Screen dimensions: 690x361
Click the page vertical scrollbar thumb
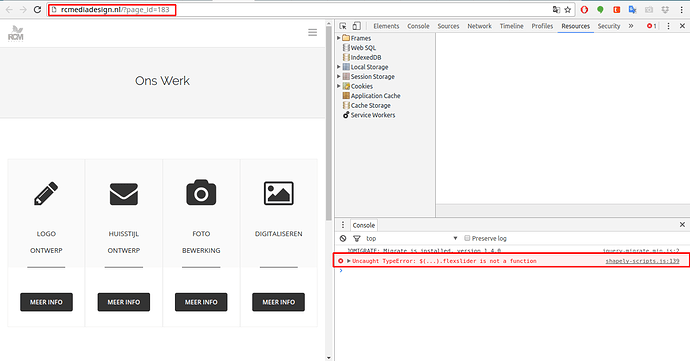coord(329,123)
